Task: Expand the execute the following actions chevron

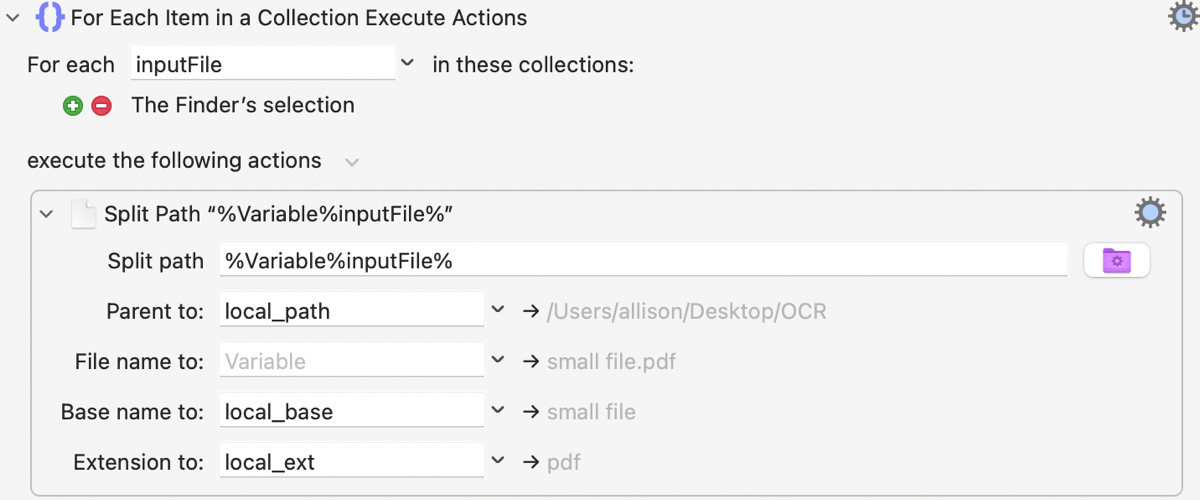Action: 351,161
